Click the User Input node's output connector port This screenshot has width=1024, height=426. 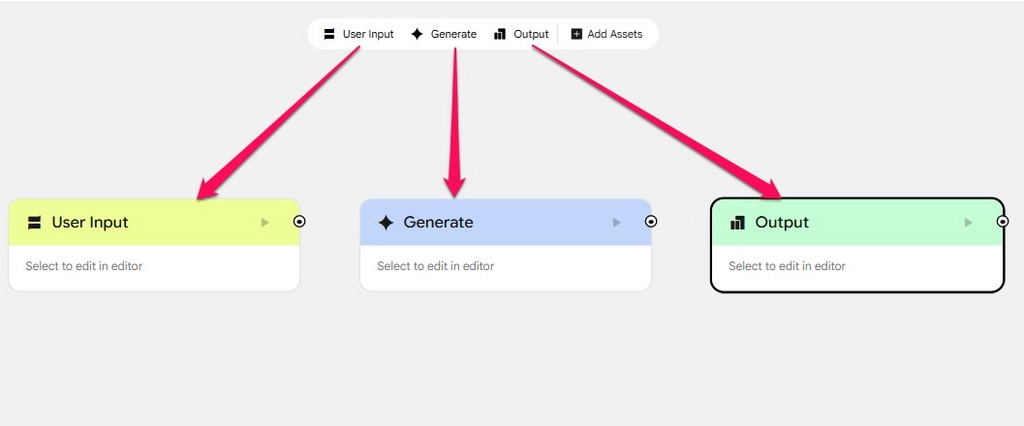[x=299, y=221]
